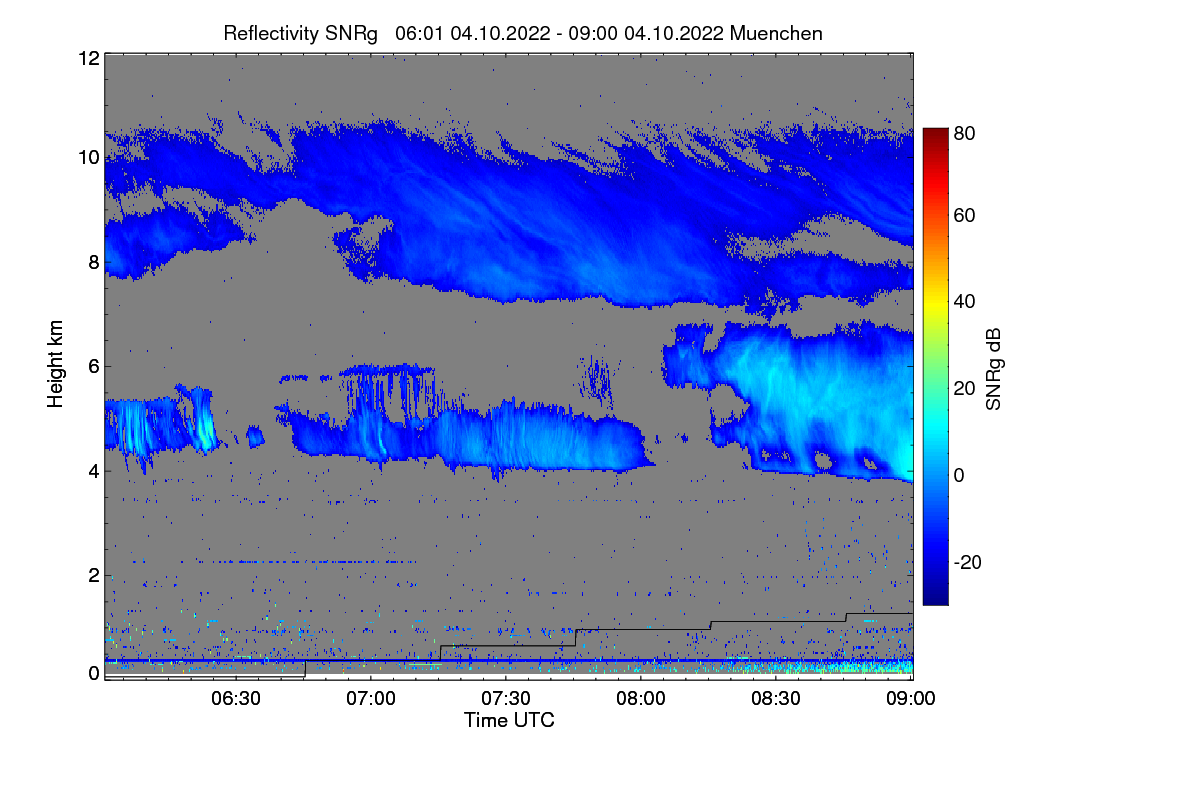Click the colorbar value 0
The width and height of the screenshot is (1200, 800).
tap(959, 475)
